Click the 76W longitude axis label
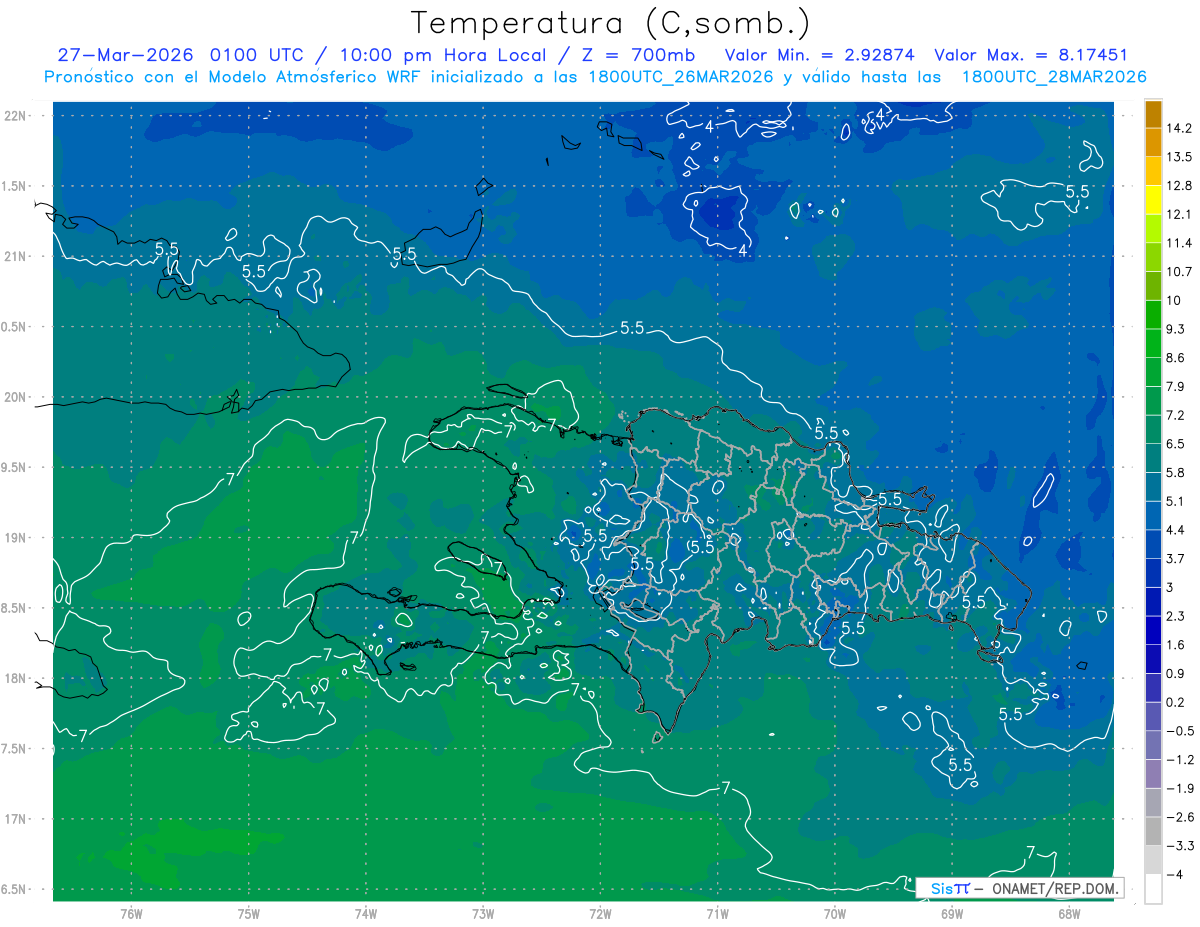The width and height of the screenshot is (1200, 927). [131, 914]
